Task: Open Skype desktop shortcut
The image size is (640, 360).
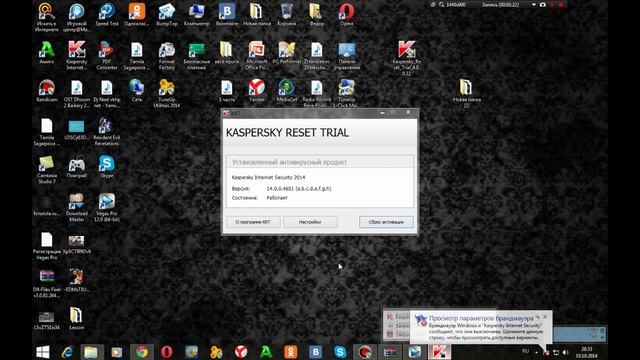Action: point(107,167)
